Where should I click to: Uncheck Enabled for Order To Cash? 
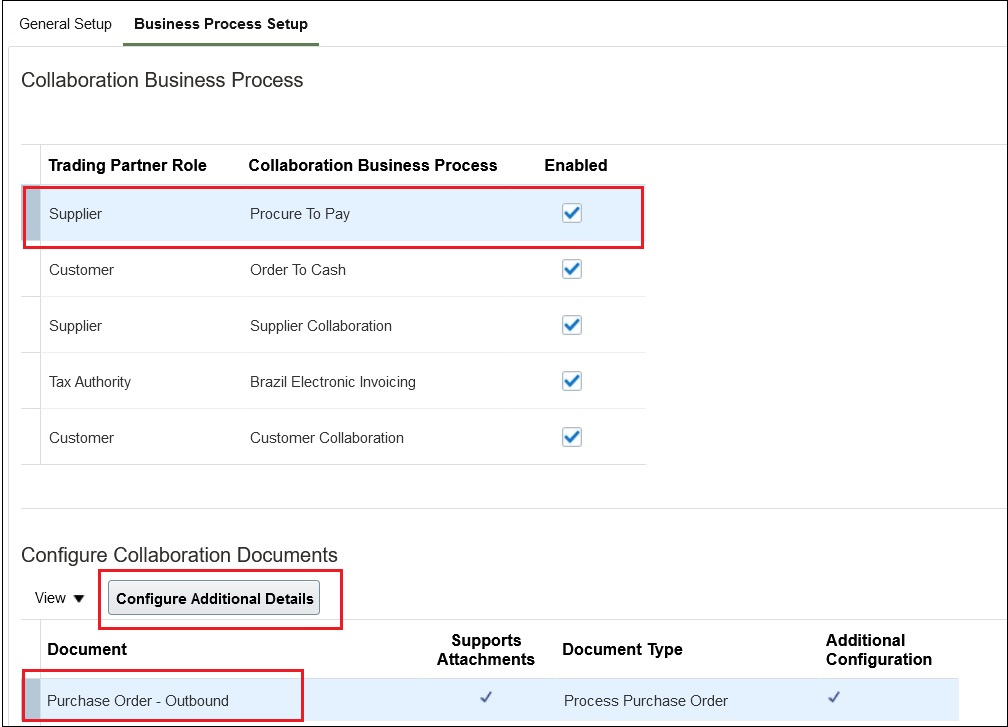tap(571, 268)
